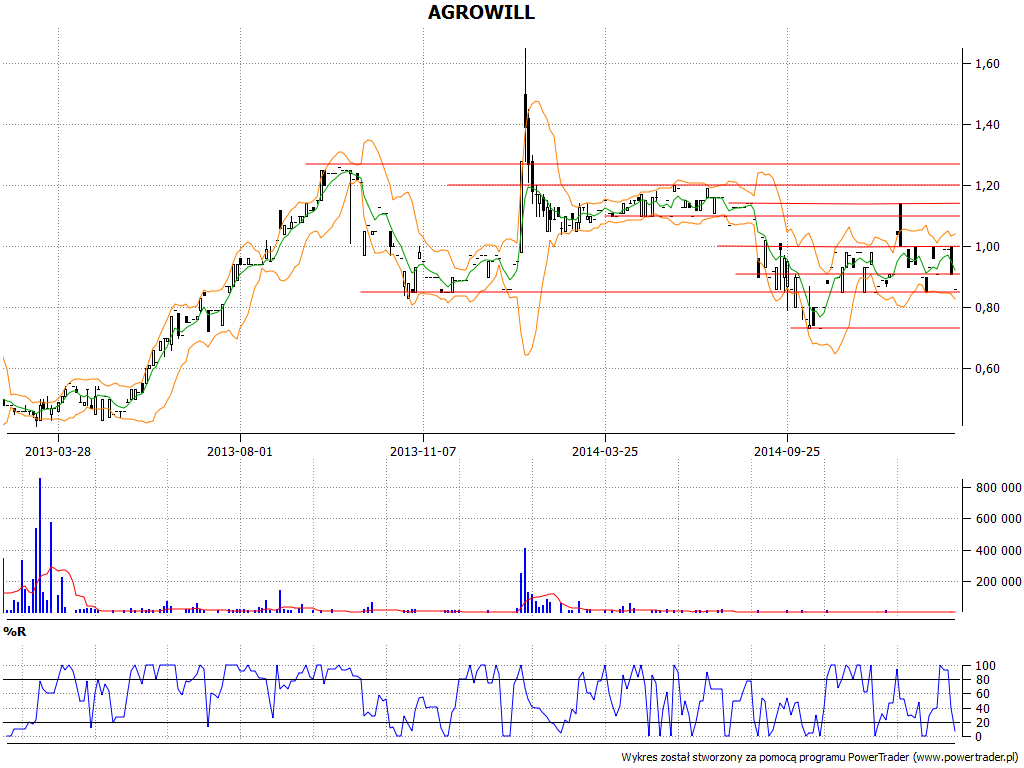Select the 2014-09-25 date label

(x=787, y=451)
